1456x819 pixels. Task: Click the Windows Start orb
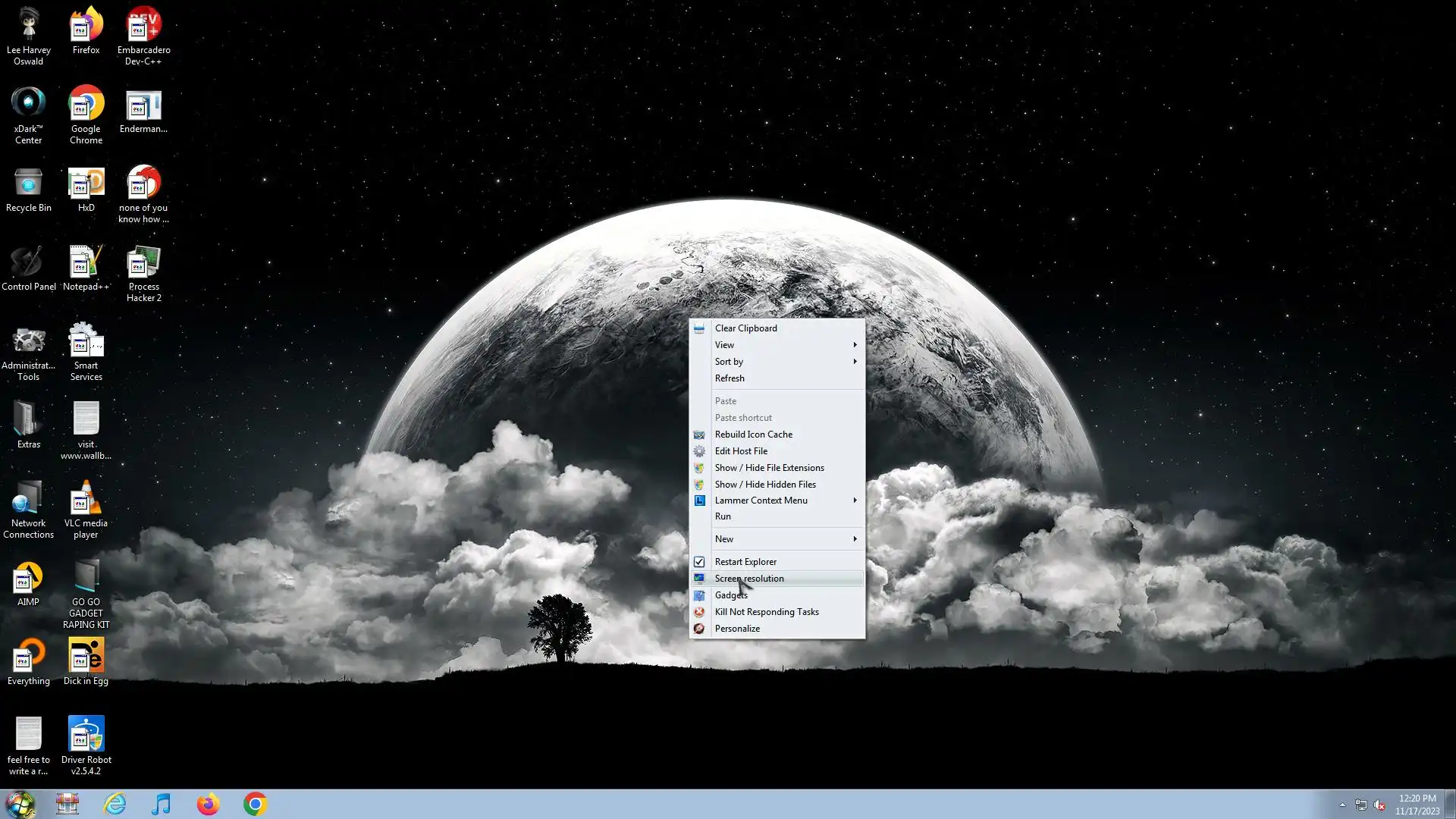pyautogui.click(x=20, y=804)
